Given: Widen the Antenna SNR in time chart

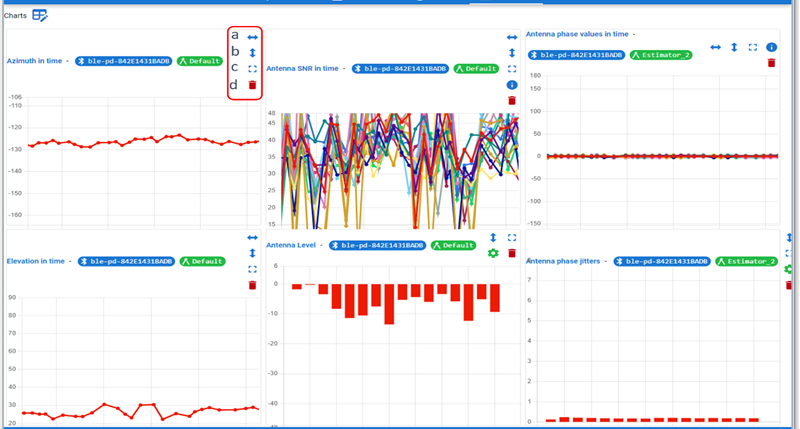Looking at the screenshot, I should 512,37.
